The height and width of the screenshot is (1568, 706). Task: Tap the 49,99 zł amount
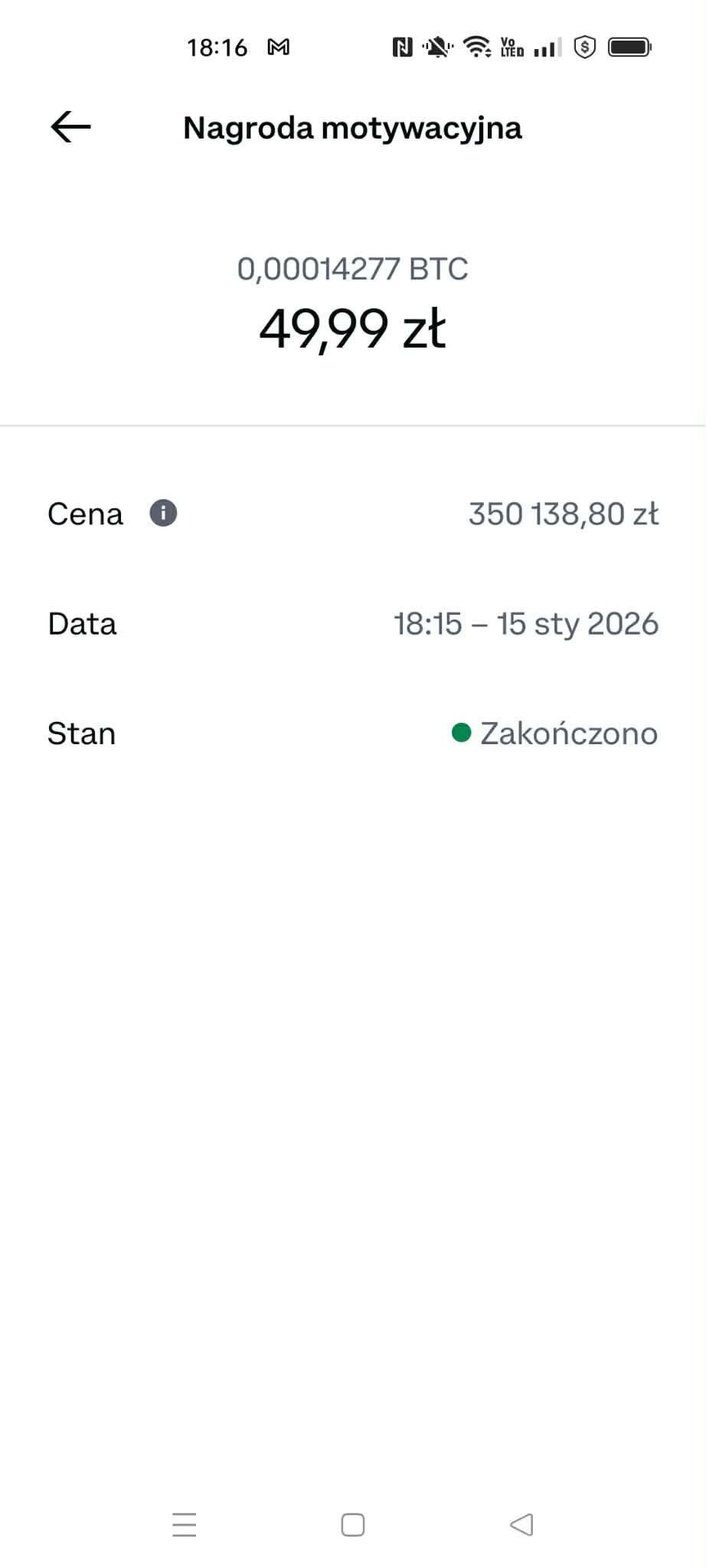[x=352, y=329]
